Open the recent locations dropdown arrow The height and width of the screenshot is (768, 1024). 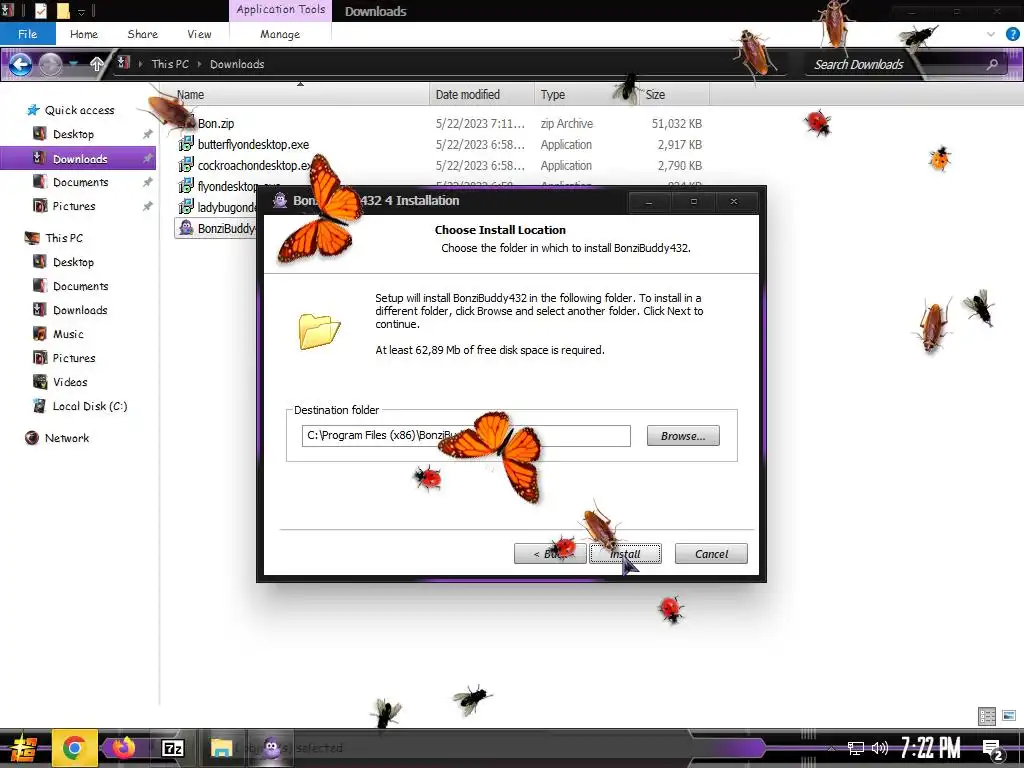pos(74,64)
